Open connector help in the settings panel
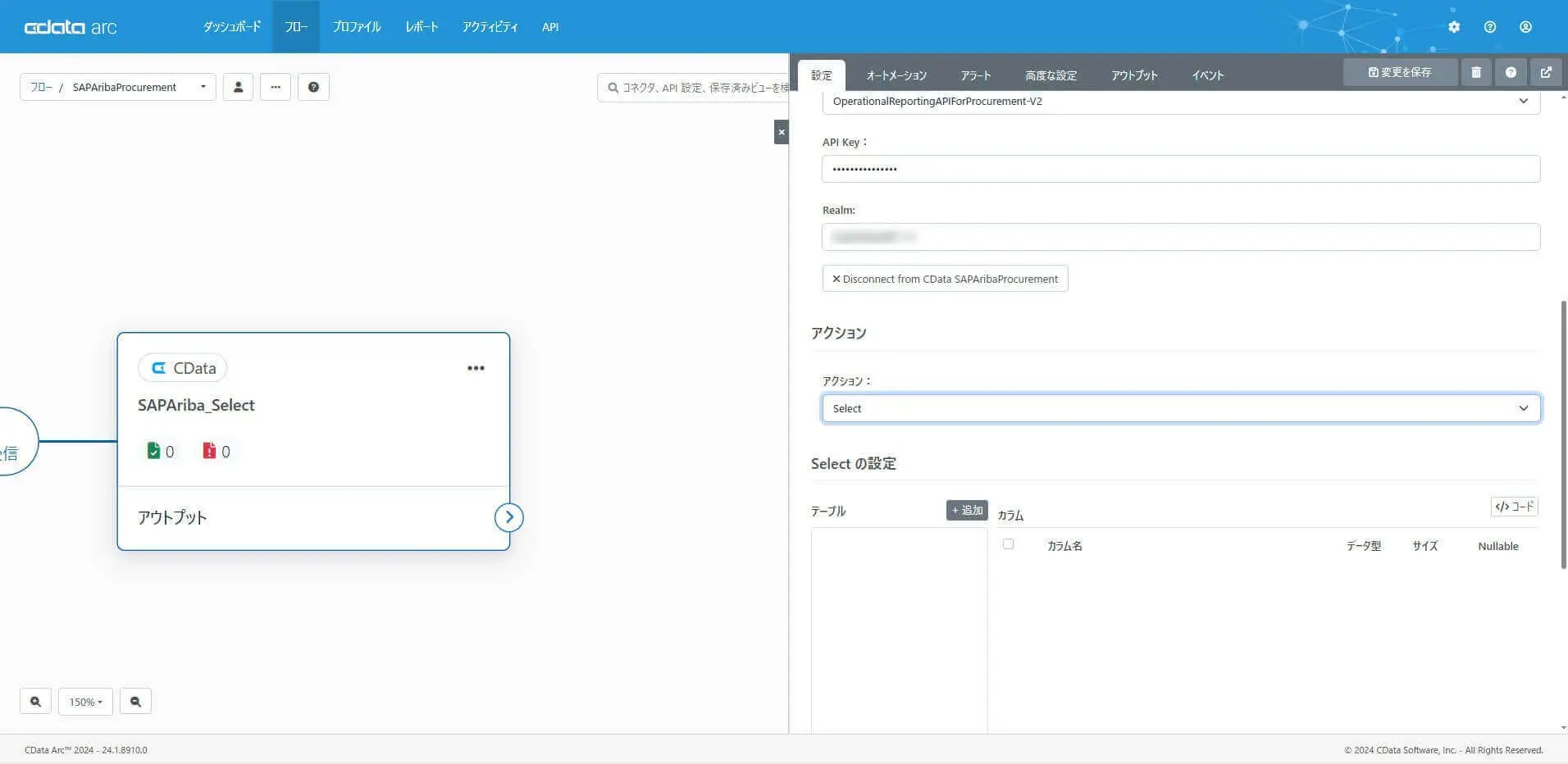 tap(1511, 72)
